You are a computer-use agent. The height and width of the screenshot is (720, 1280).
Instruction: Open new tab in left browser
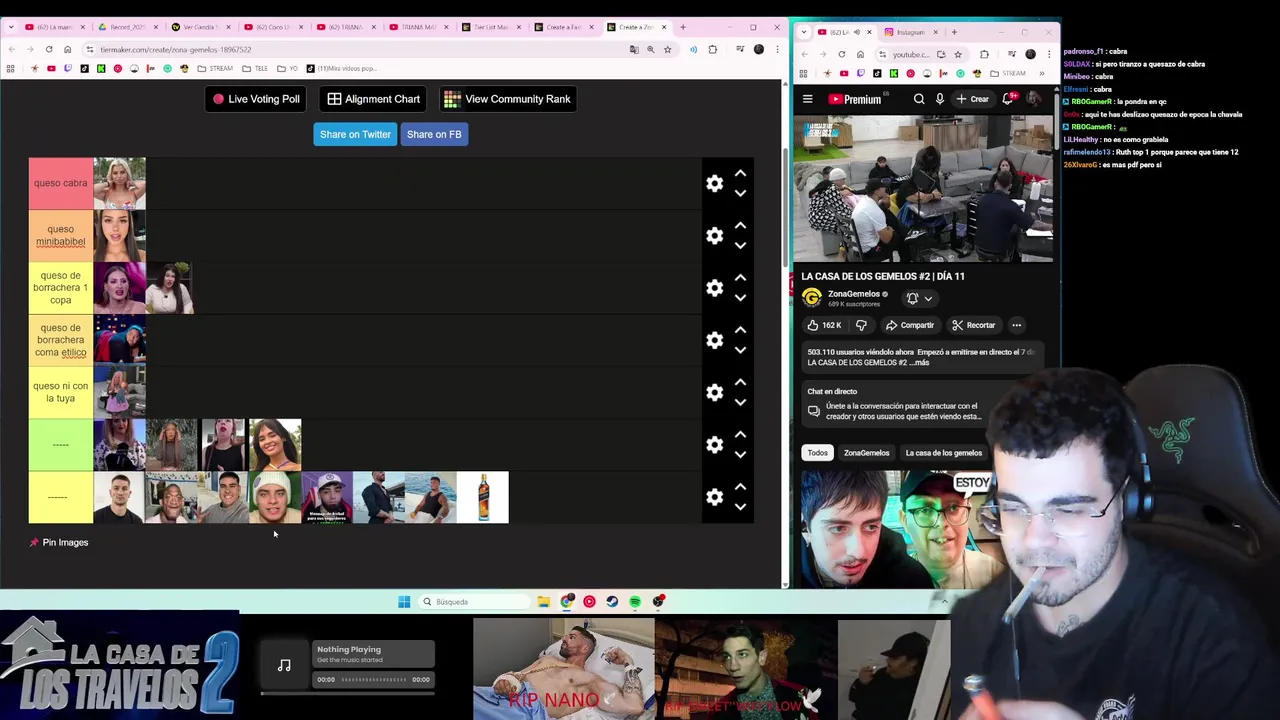(x=683, y=27)
